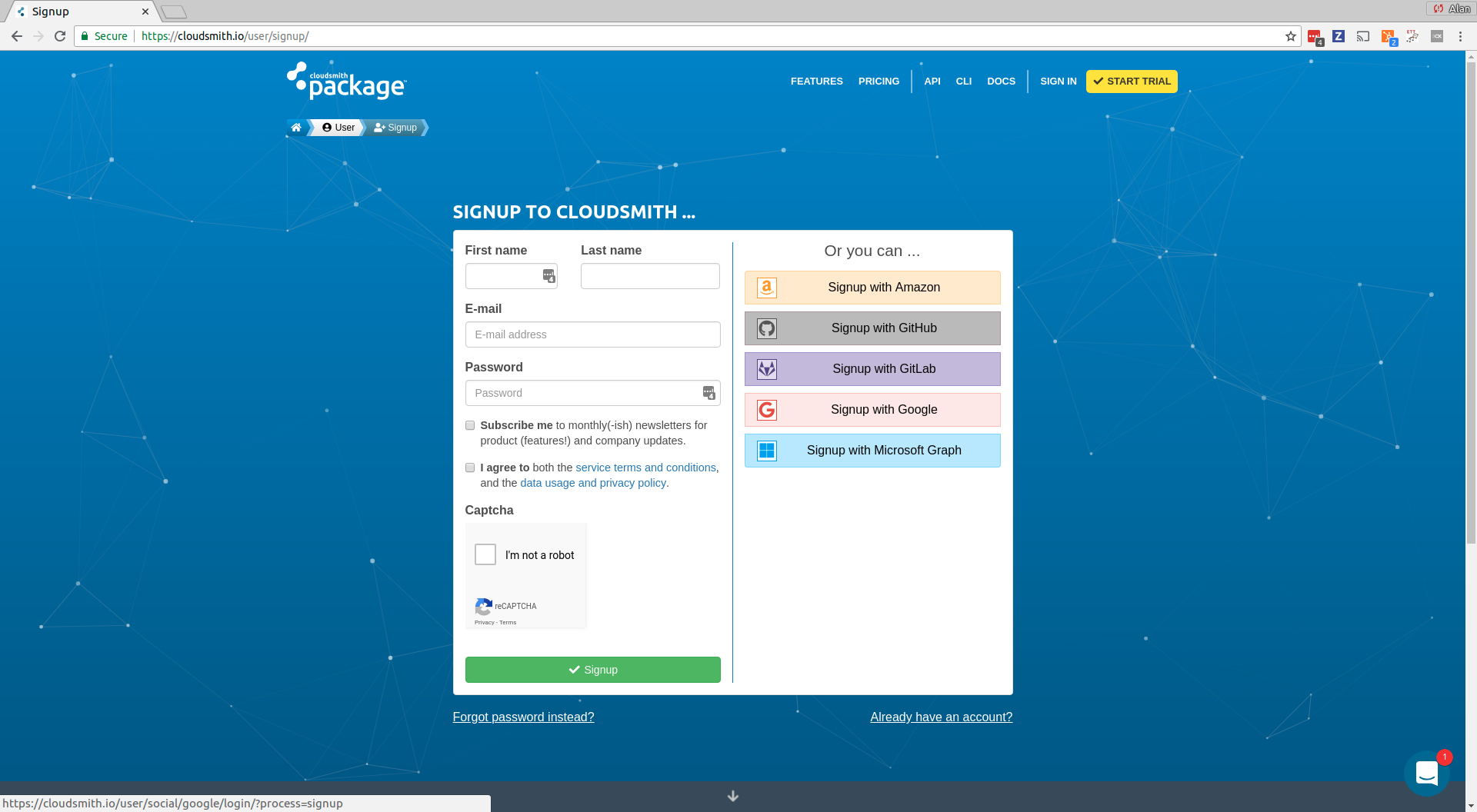Click the Alan profile button
This screenshot has height=812, width=1477.
click(1451, 8)
